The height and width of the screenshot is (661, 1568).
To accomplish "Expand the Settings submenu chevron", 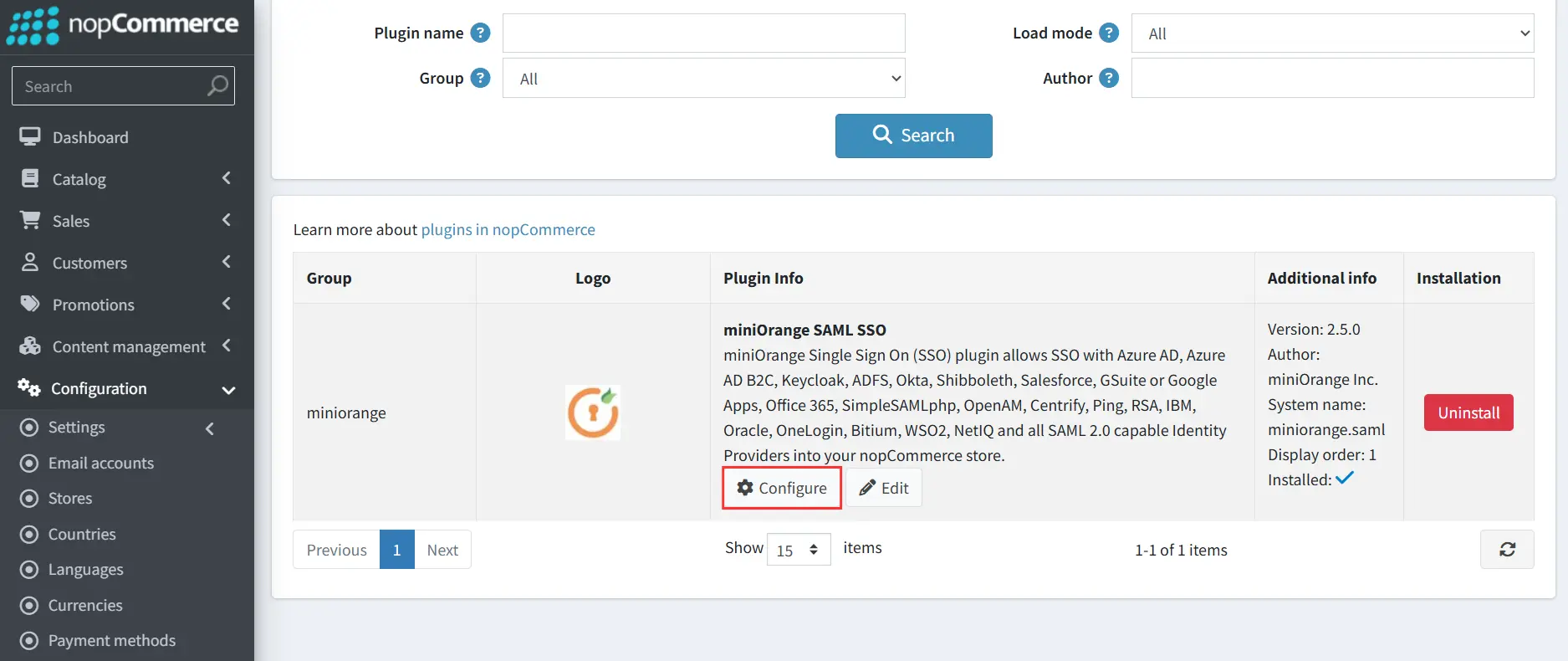I will pyautogui.click(x=210, y=428).
